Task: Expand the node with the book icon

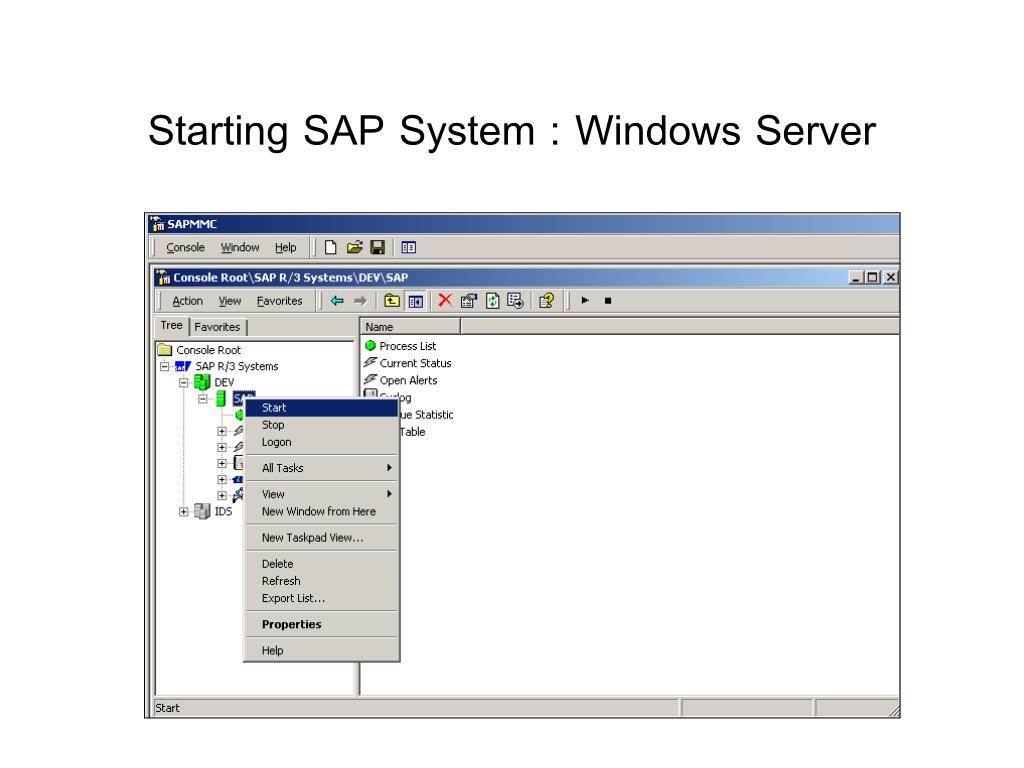Action: pos(222,463)
